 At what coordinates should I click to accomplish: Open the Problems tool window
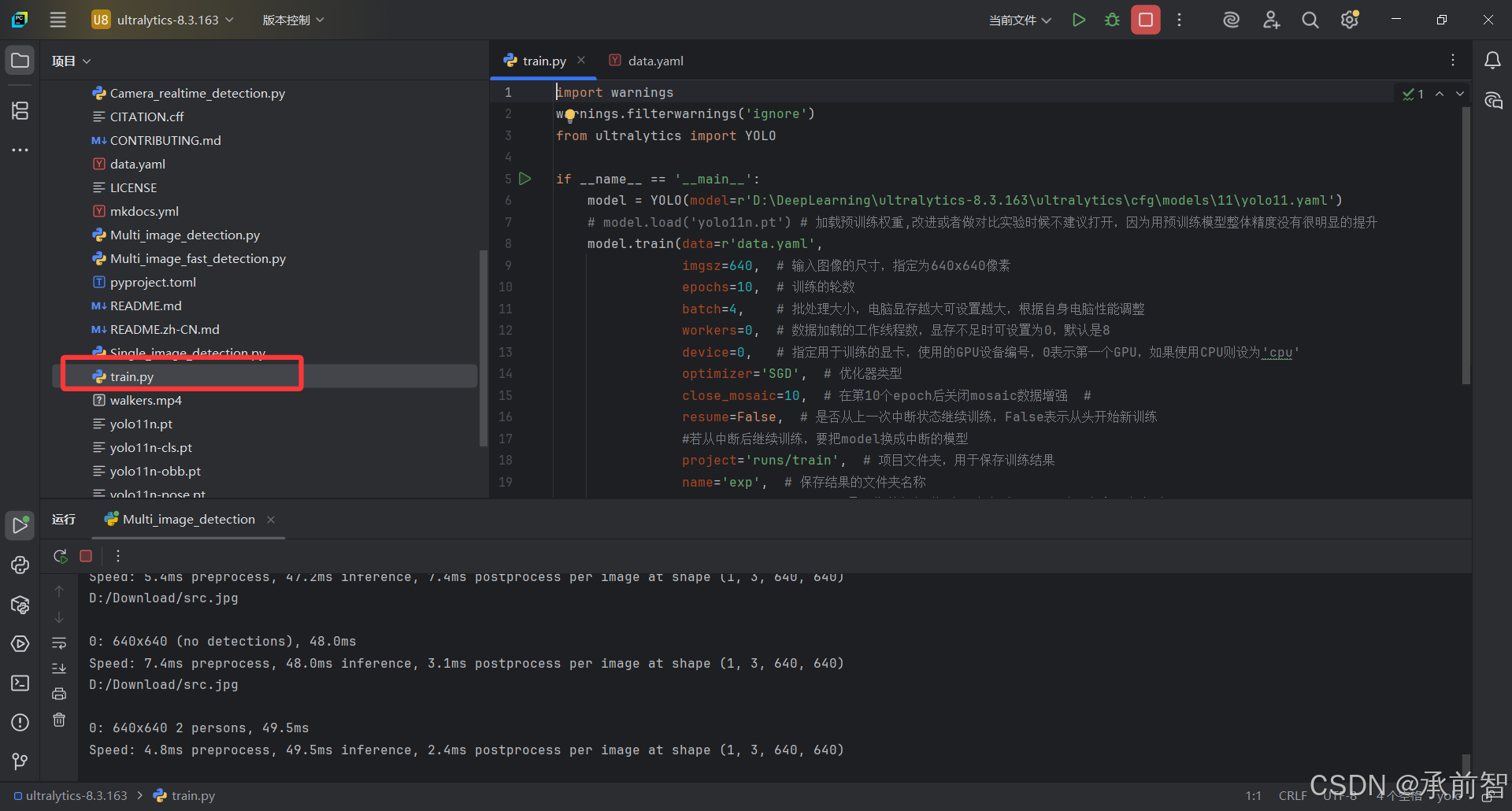click(x=20, y=722)
